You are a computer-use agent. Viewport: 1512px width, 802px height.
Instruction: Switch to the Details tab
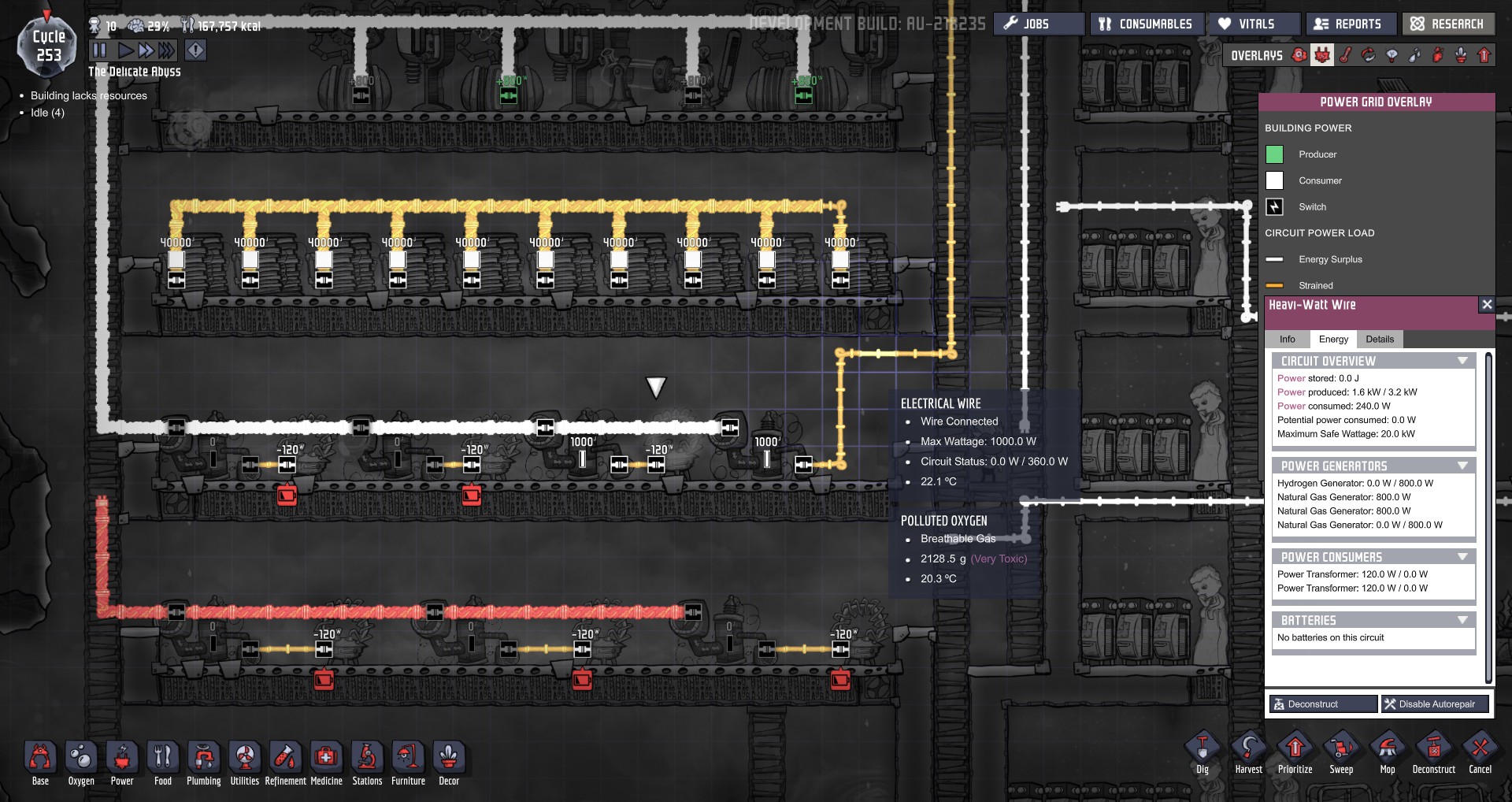tap(1380, 339)
